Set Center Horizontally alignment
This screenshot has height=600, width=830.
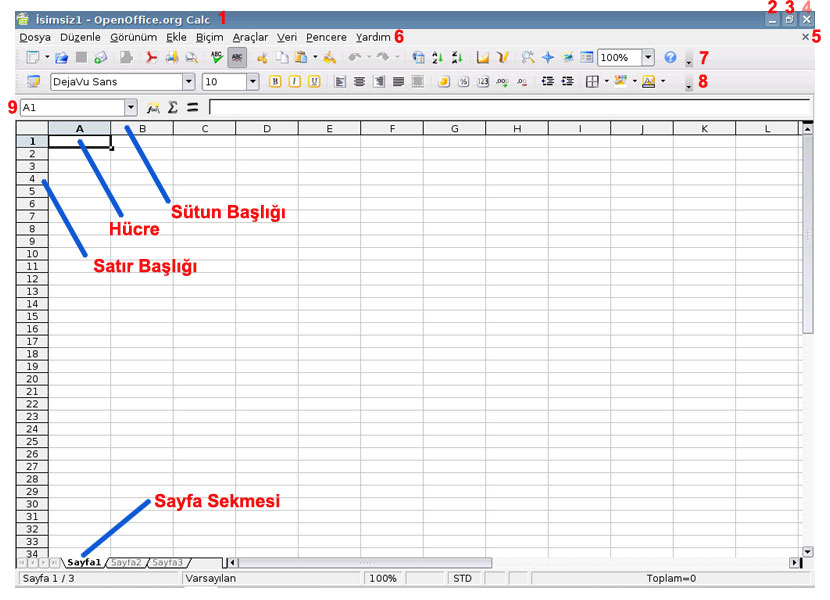point(359,82)
